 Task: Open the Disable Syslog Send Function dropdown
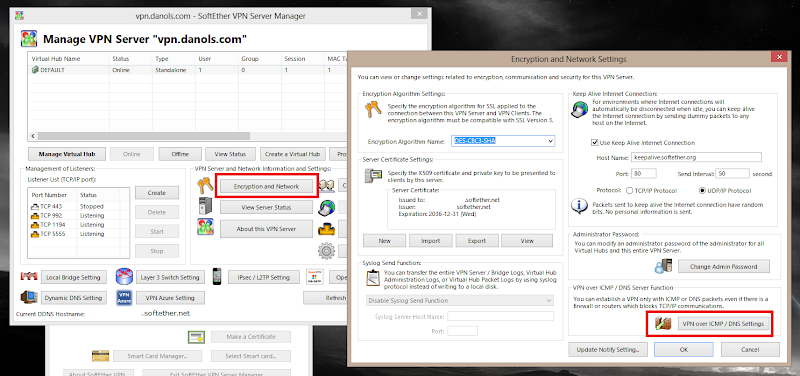[x=460, y=300]
